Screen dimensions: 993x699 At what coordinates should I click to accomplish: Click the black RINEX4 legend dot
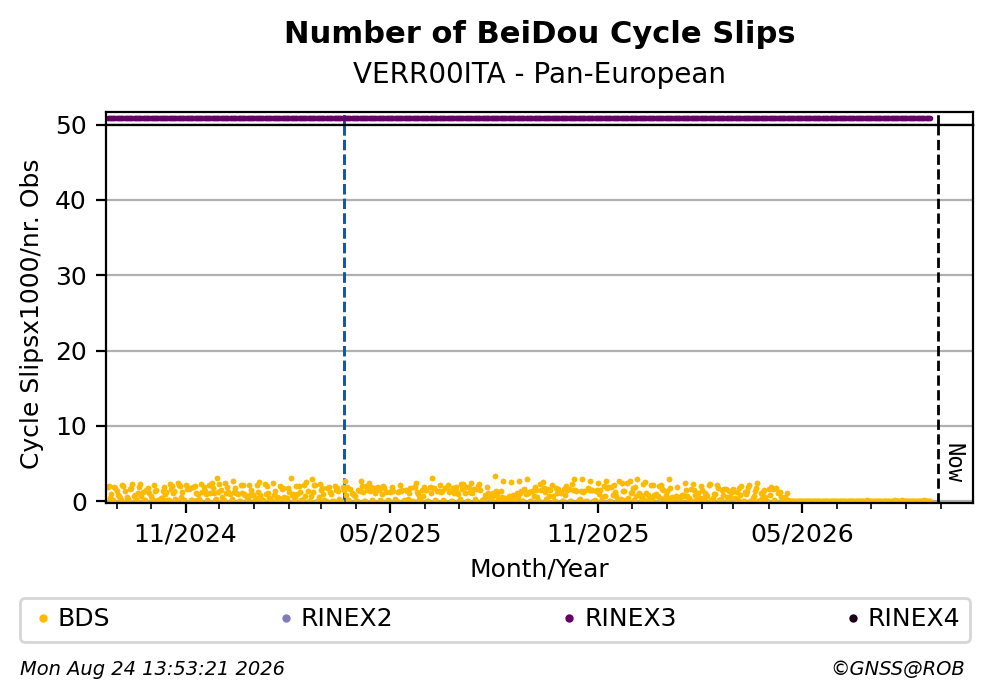pyautogui.click(x=853, y=619)
